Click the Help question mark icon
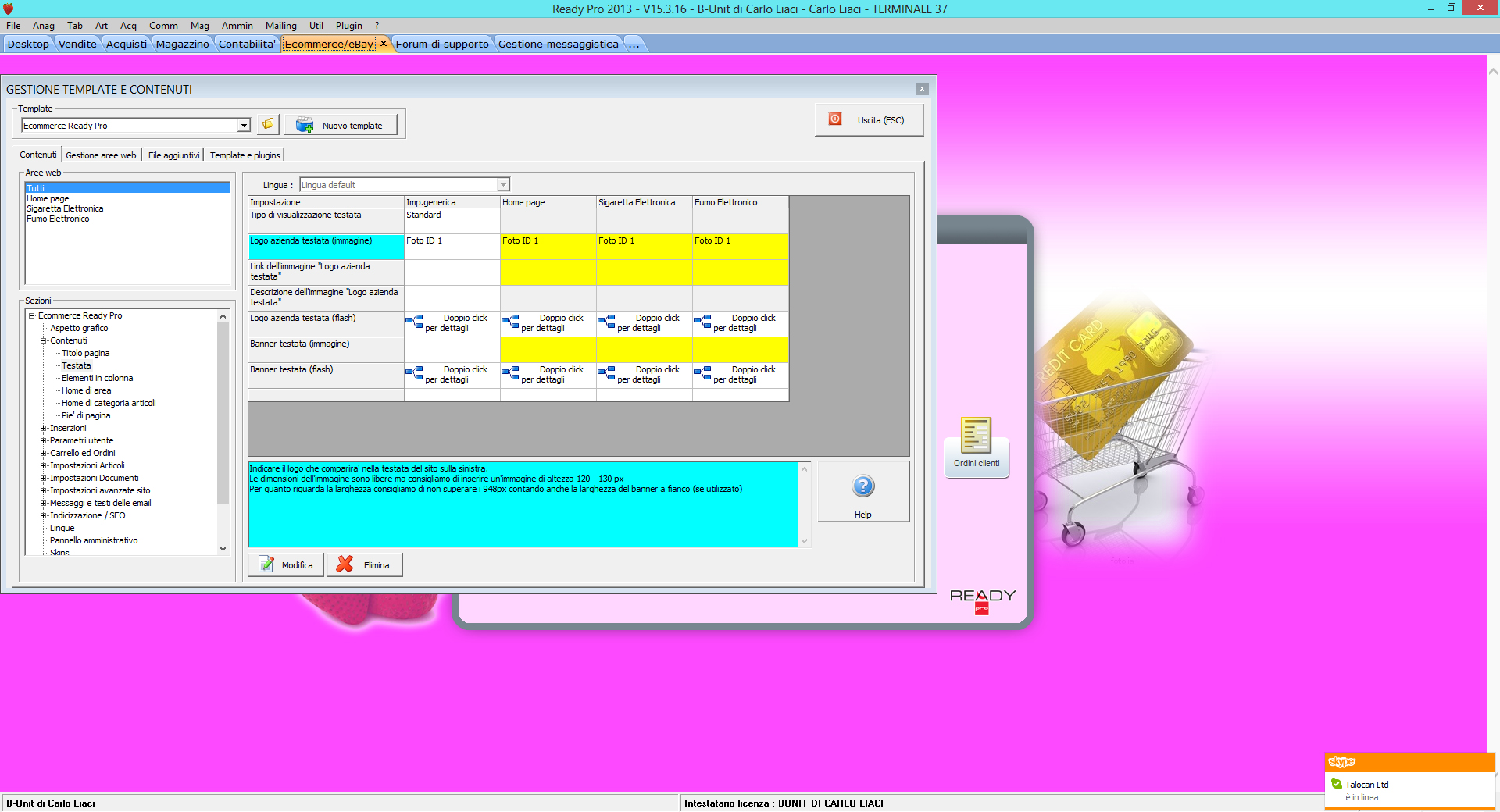Image resolution: width=1500 pixels, height=812 pixels. [x=862, y=486]
